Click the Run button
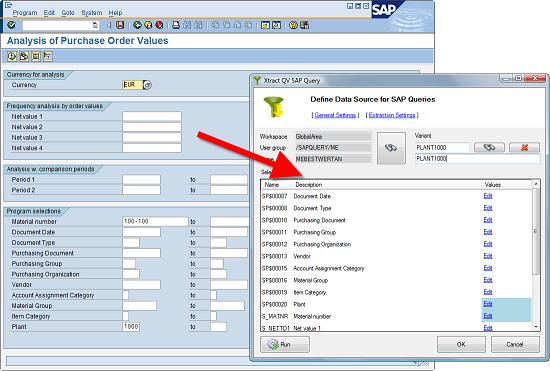Screen dimensions: 550x371 click(285, 344)
